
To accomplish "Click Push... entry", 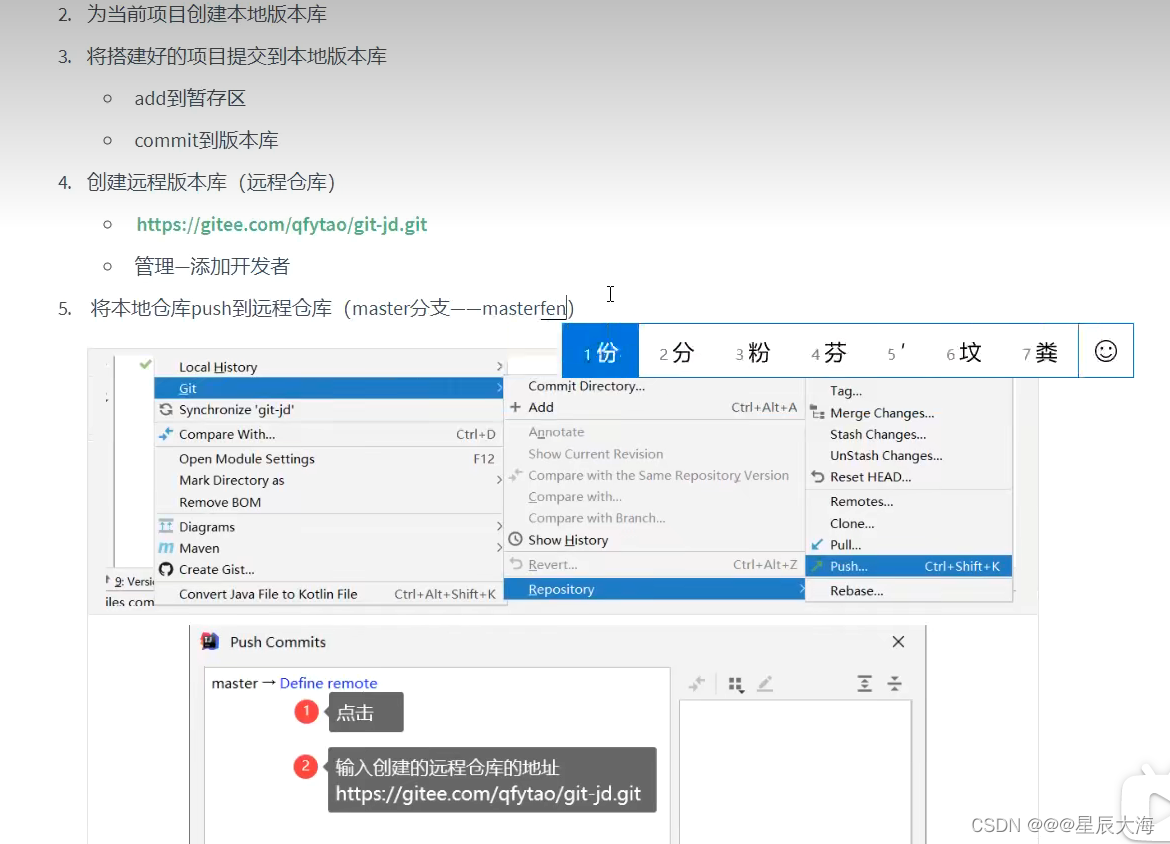I will point(909,566).
